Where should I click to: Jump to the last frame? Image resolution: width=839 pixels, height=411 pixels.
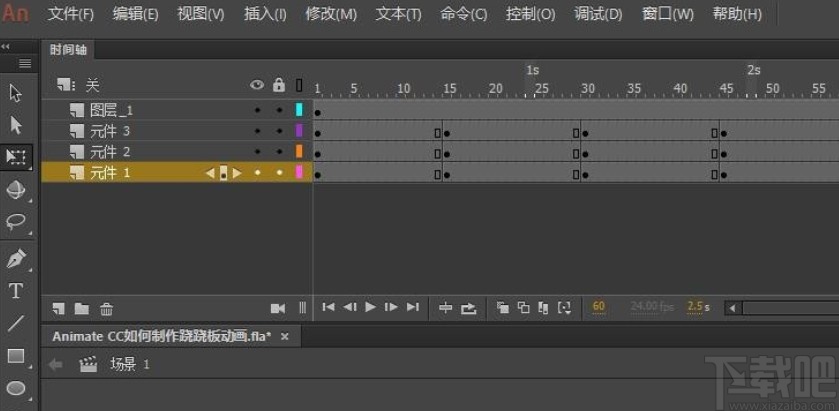[413, 307]
